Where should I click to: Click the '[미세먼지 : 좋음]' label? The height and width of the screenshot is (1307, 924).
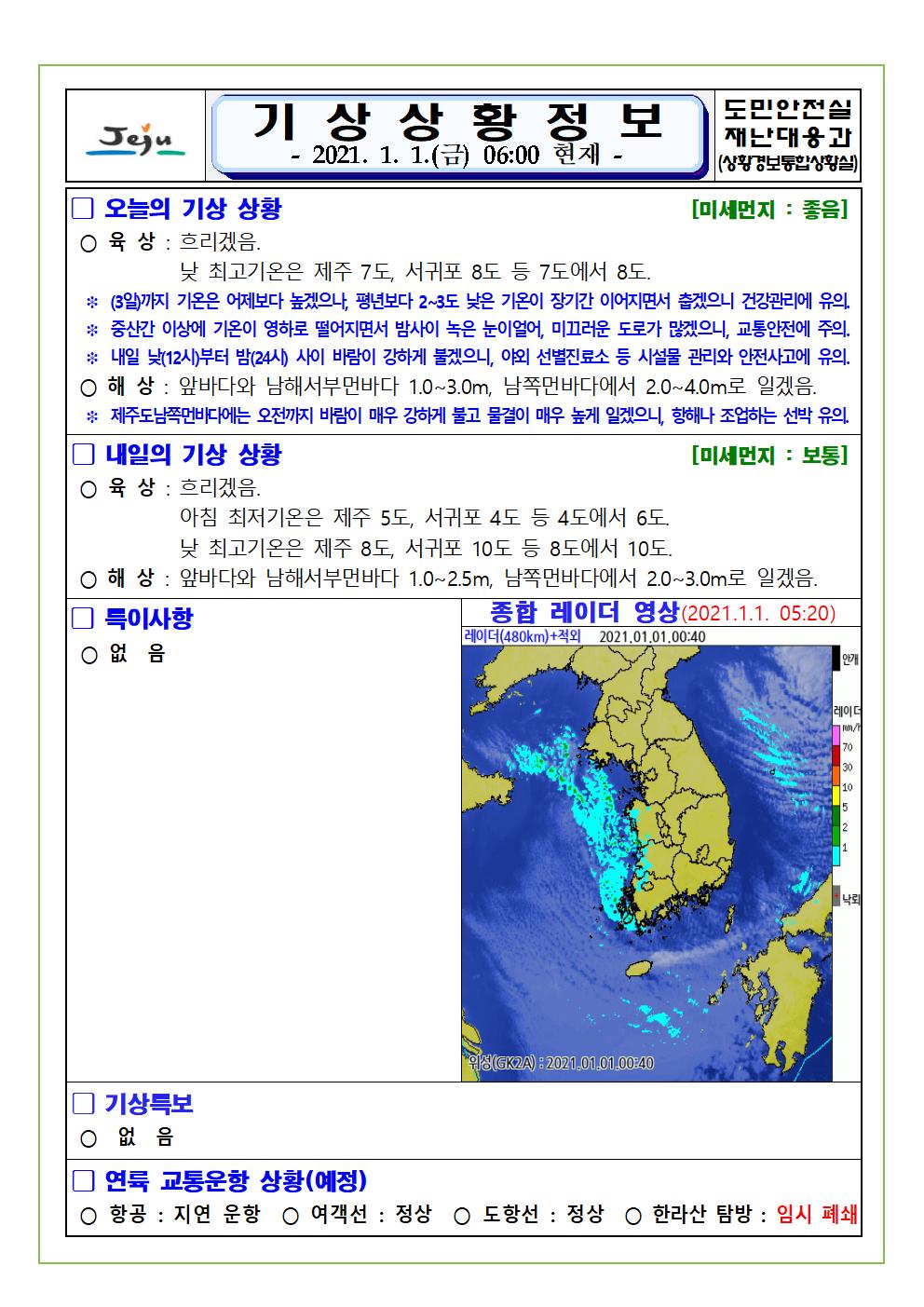[769, 210]
